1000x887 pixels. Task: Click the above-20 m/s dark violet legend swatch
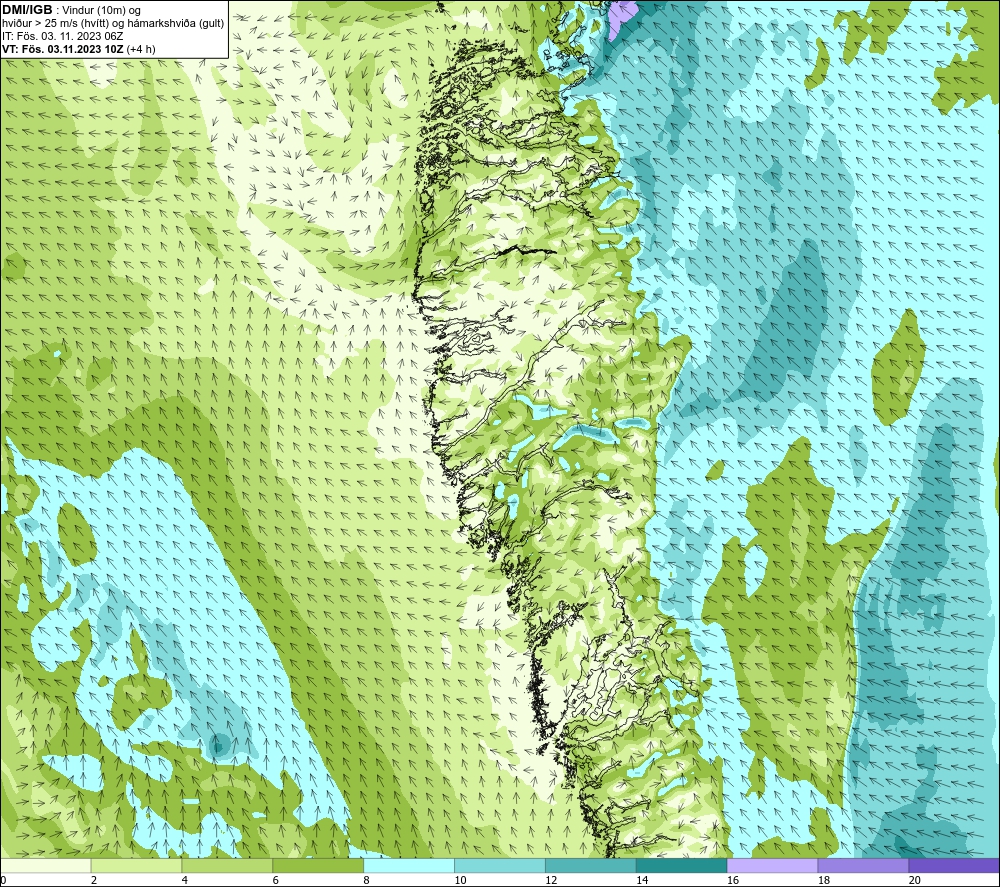[954, 865]
